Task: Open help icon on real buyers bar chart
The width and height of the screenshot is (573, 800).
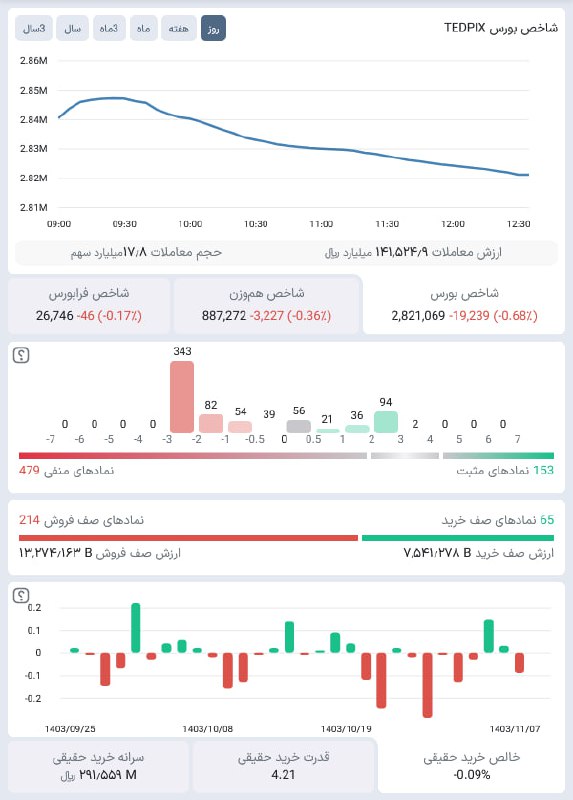Action: click(21, 595)
